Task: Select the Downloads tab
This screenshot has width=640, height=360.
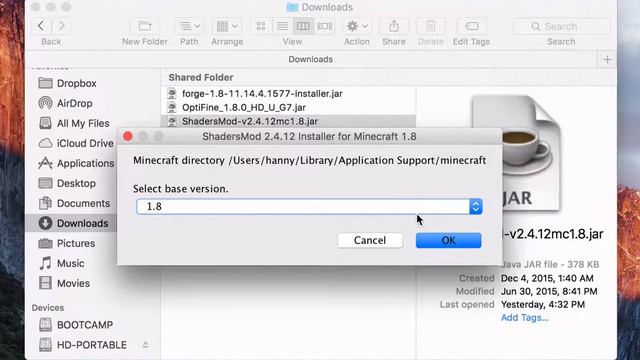Action: (311, 59)
